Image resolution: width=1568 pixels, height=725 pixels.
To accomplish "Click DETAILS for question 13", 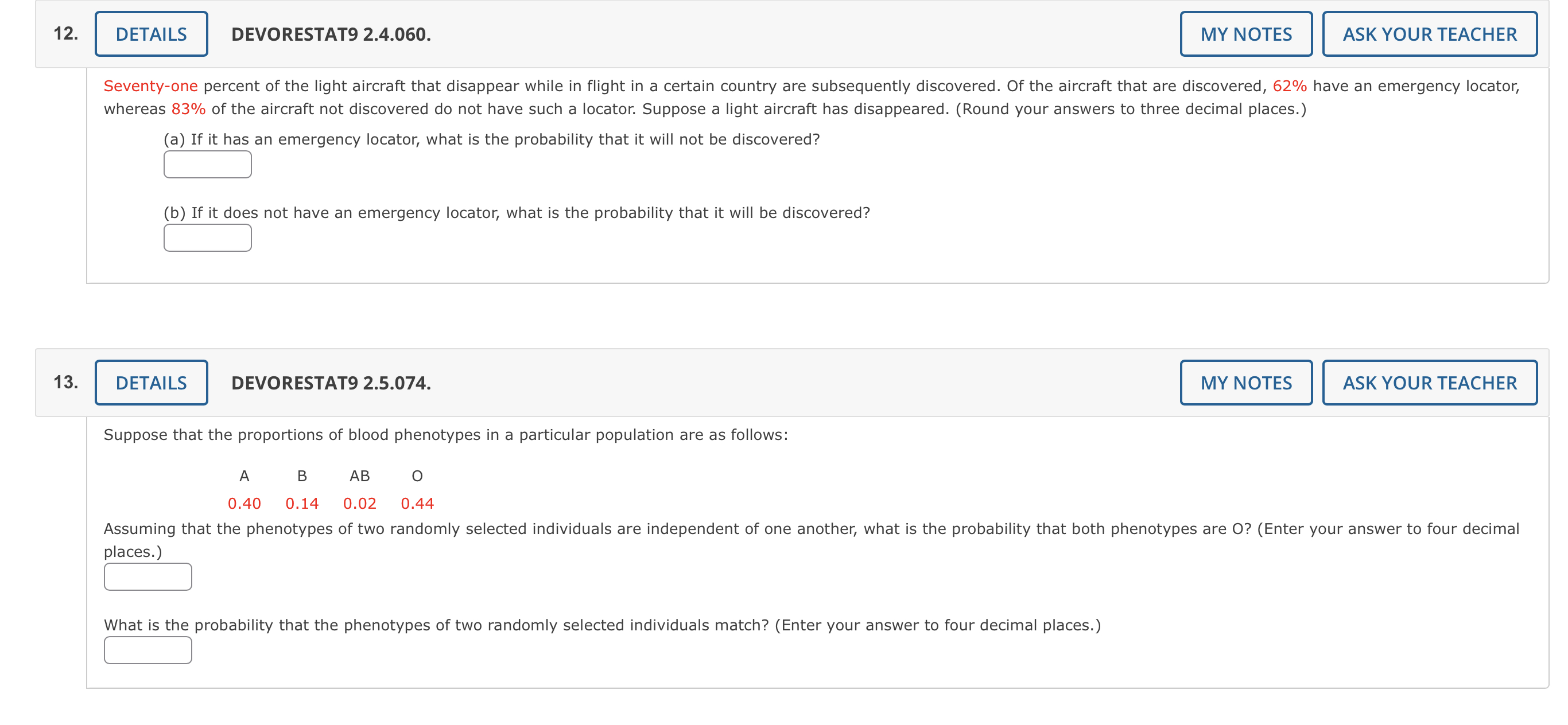I will click(x=150, y=383).
